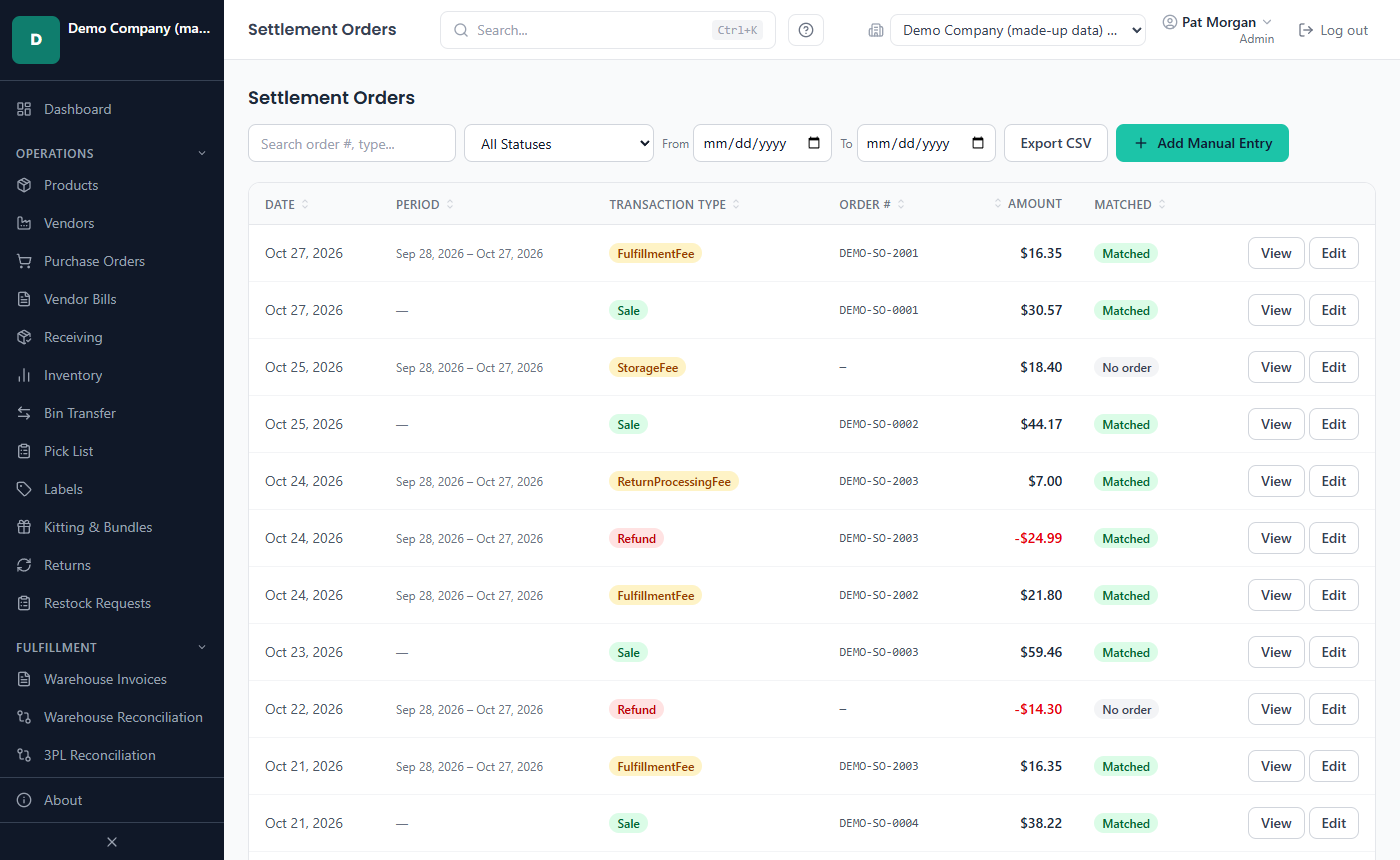1400x860 pixels.
Task: Click Export CSV button
Action: coord(1056,143)
